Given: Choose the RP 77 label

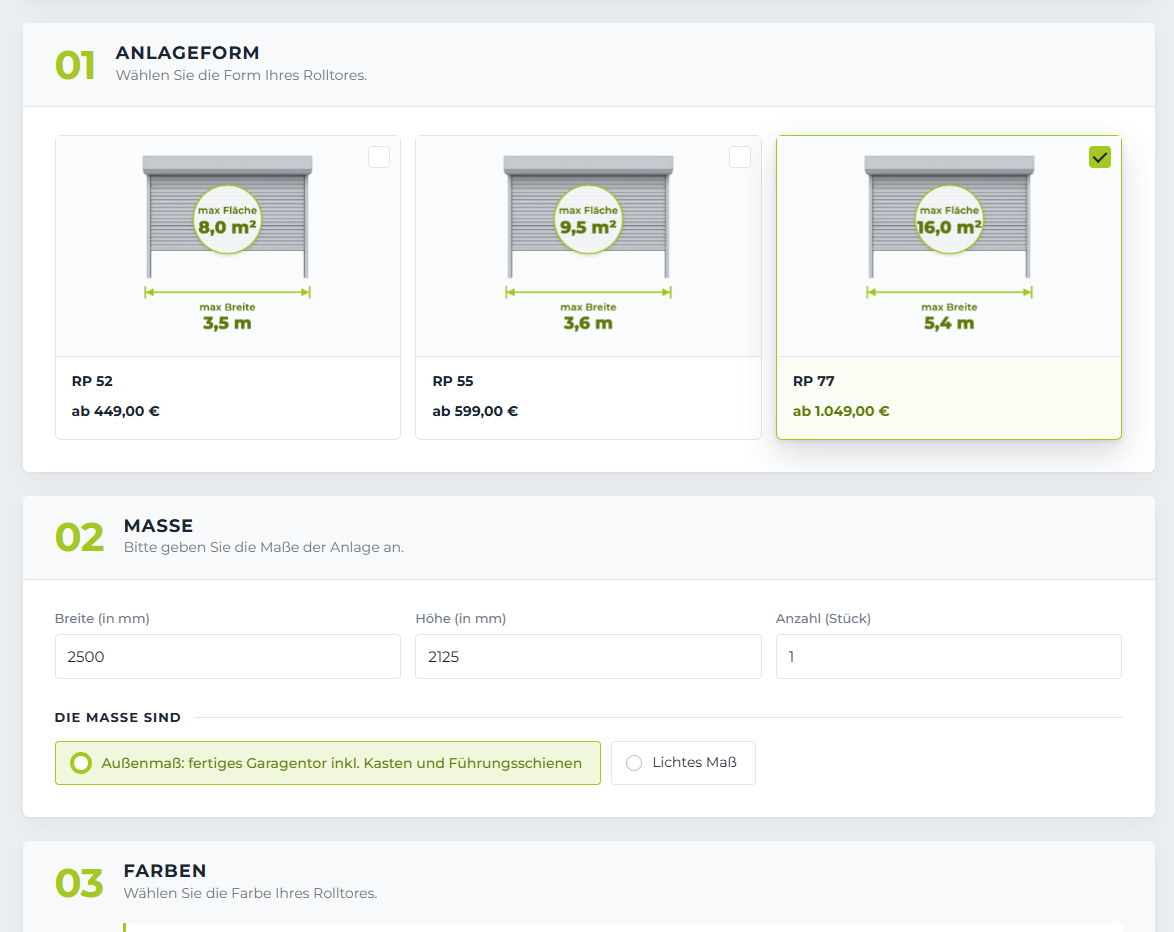Looking at the screenshot, I should click(x=814, y=381).
